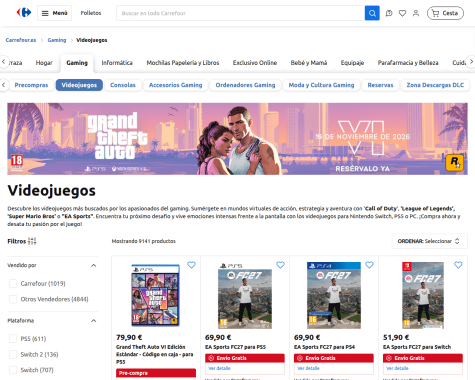The width and height of the screenshot is (475, 380).
Task: Select the Informática category tab
Action: point(117,63)
